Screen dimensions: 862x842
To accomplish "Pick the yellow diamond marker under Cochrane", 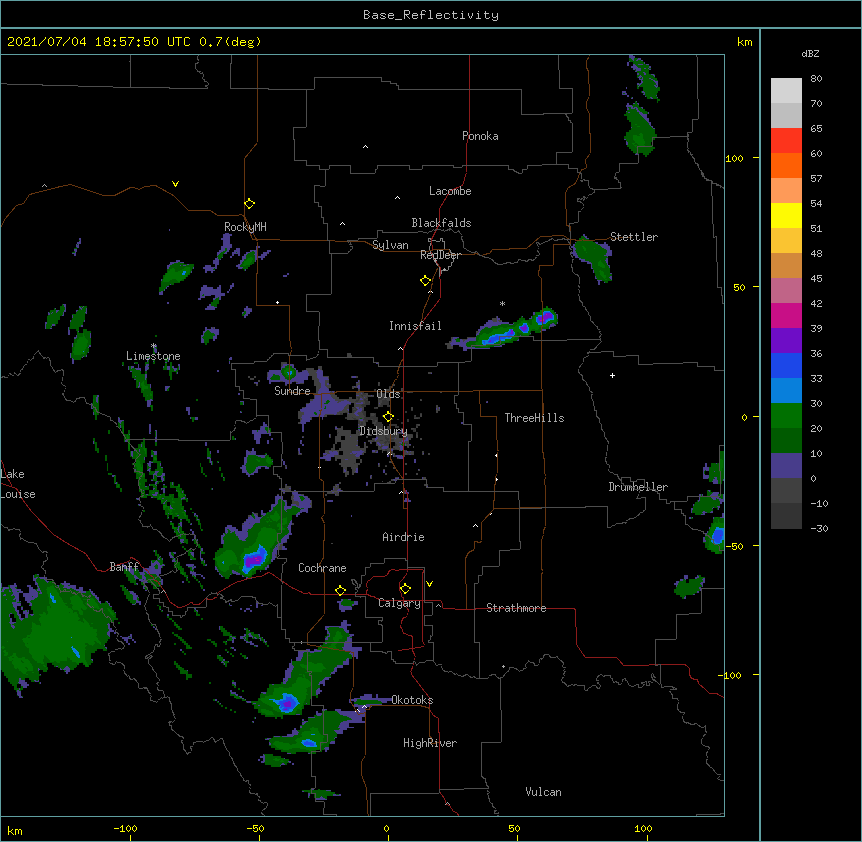I will (x=340, y=590).
